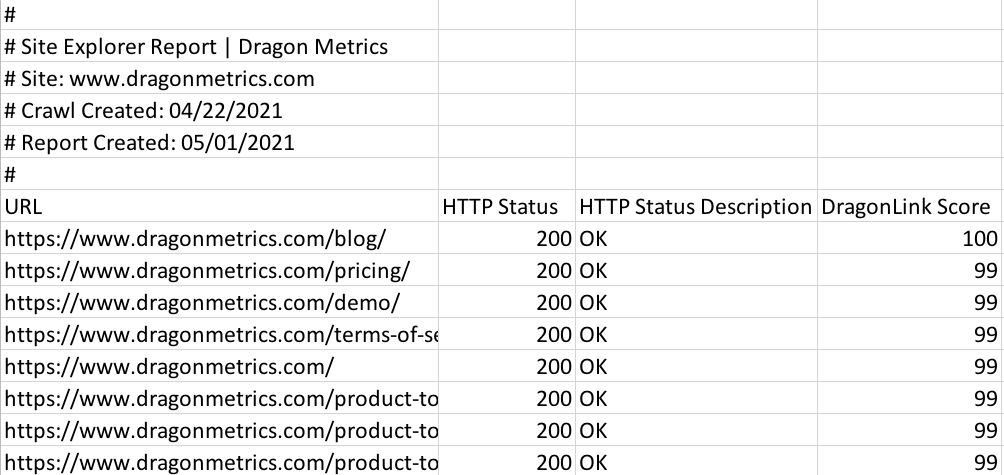The width and height of the screenshot is (1004, 475).
Task: Select the Site Explorer Report title cell
Action: [197, 47]
